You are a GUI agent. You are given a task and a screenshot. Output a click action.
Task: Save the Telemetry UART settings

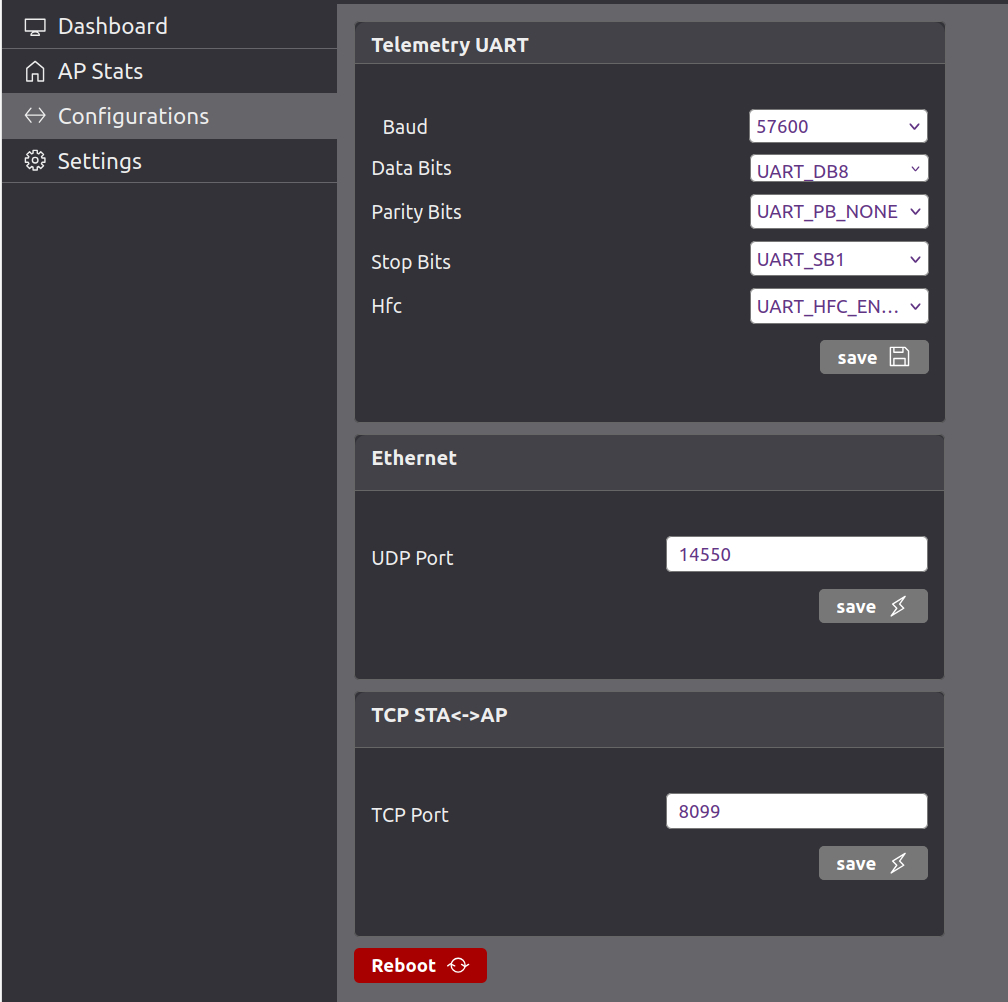[x=873, y=358]
